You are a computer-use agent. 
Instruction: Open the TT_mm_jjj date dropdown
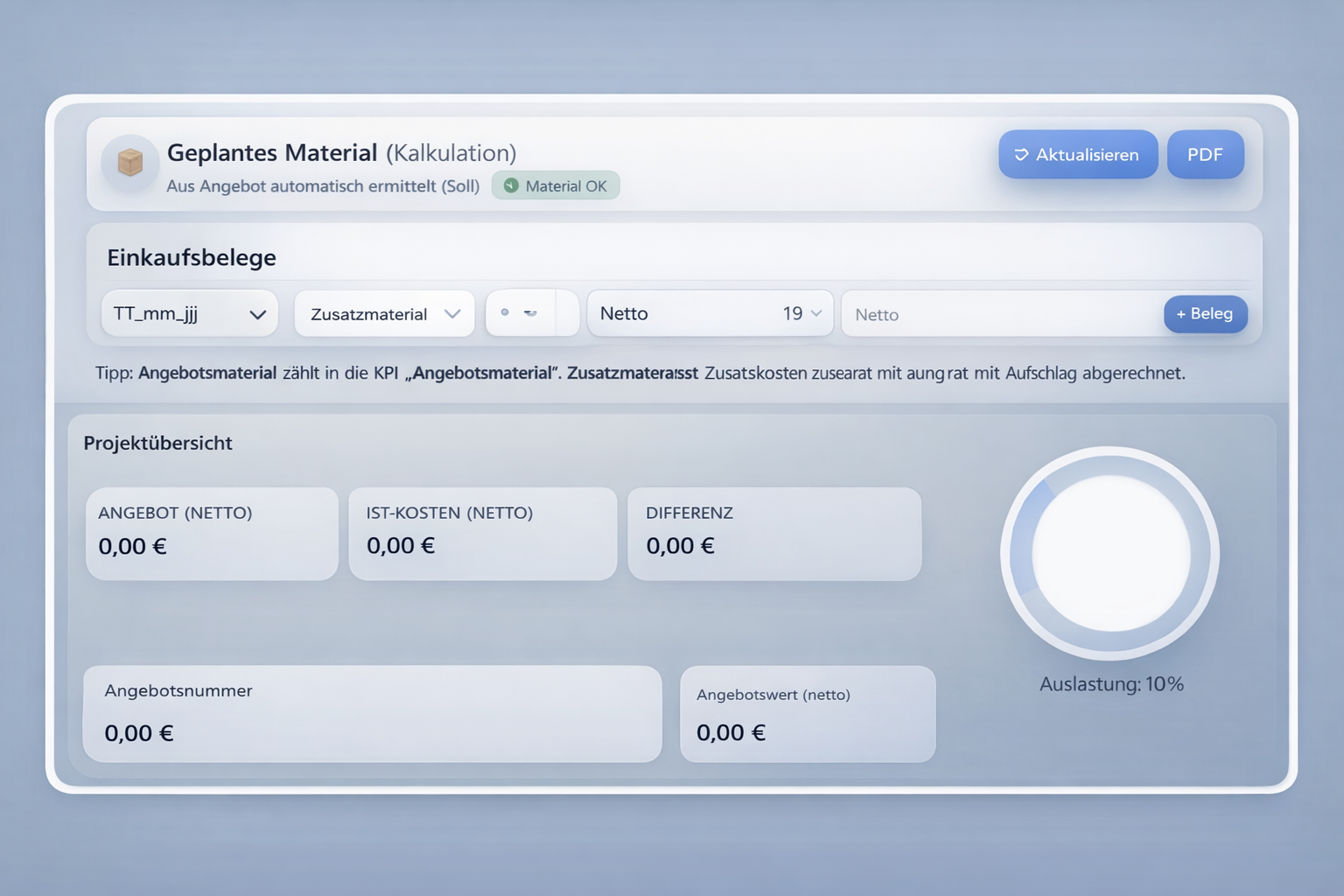pyautogui.click(x=189, y=314)
